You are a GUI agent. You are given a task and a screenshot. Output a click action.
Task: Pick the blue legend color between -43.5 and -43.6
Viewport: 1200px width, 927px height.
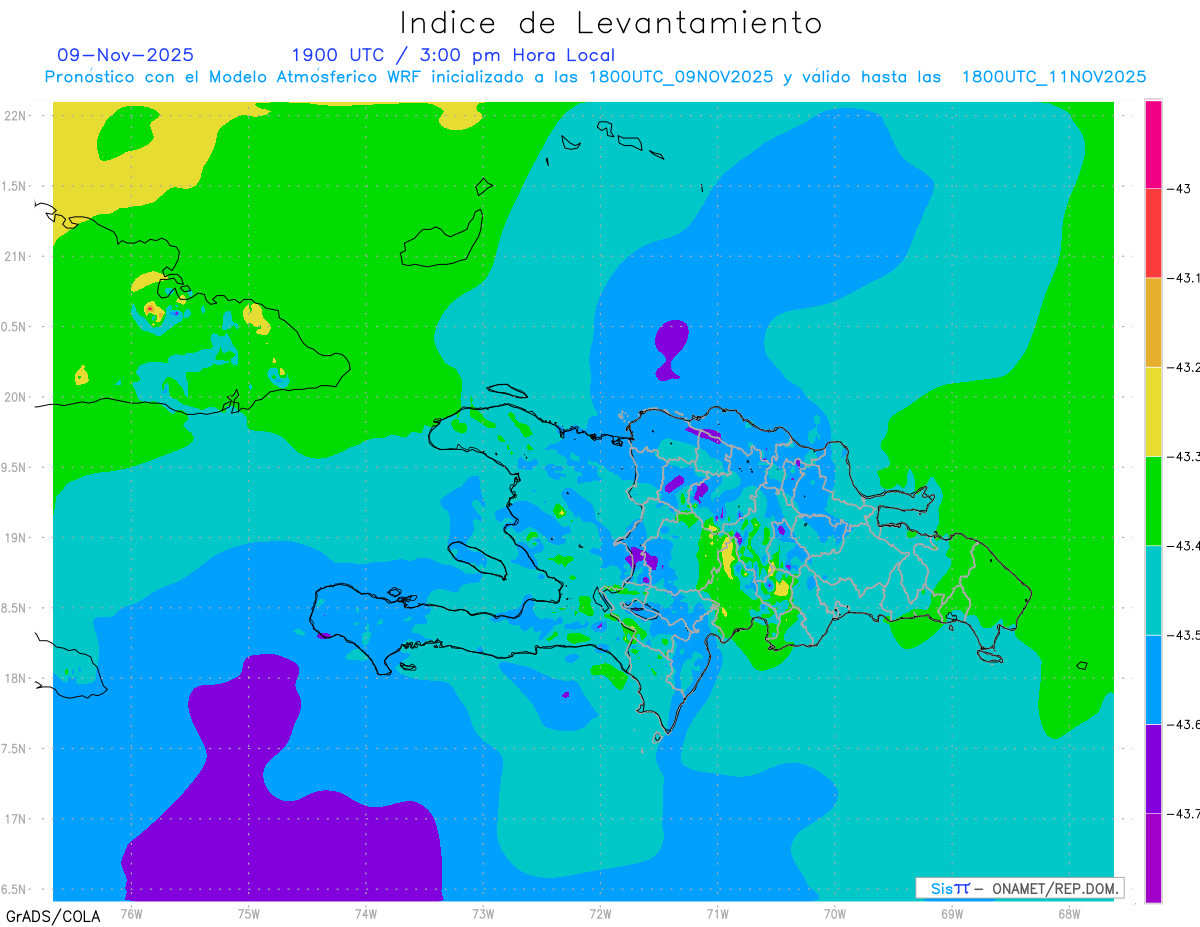[x=1153, y=679]
